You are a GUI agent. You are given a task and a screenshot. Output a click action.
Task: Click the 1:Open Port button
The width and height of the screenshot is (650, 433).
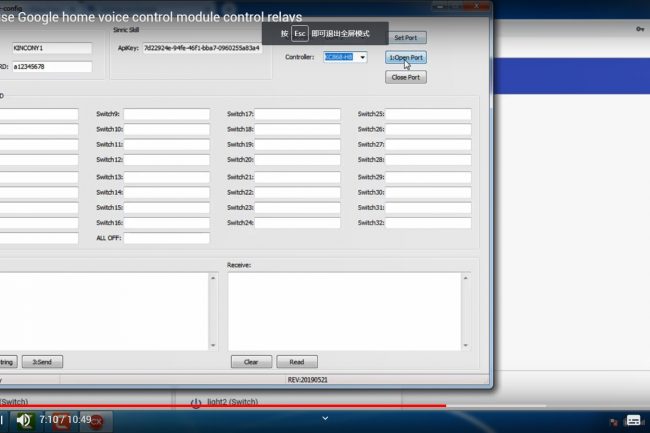click(405, 57)
